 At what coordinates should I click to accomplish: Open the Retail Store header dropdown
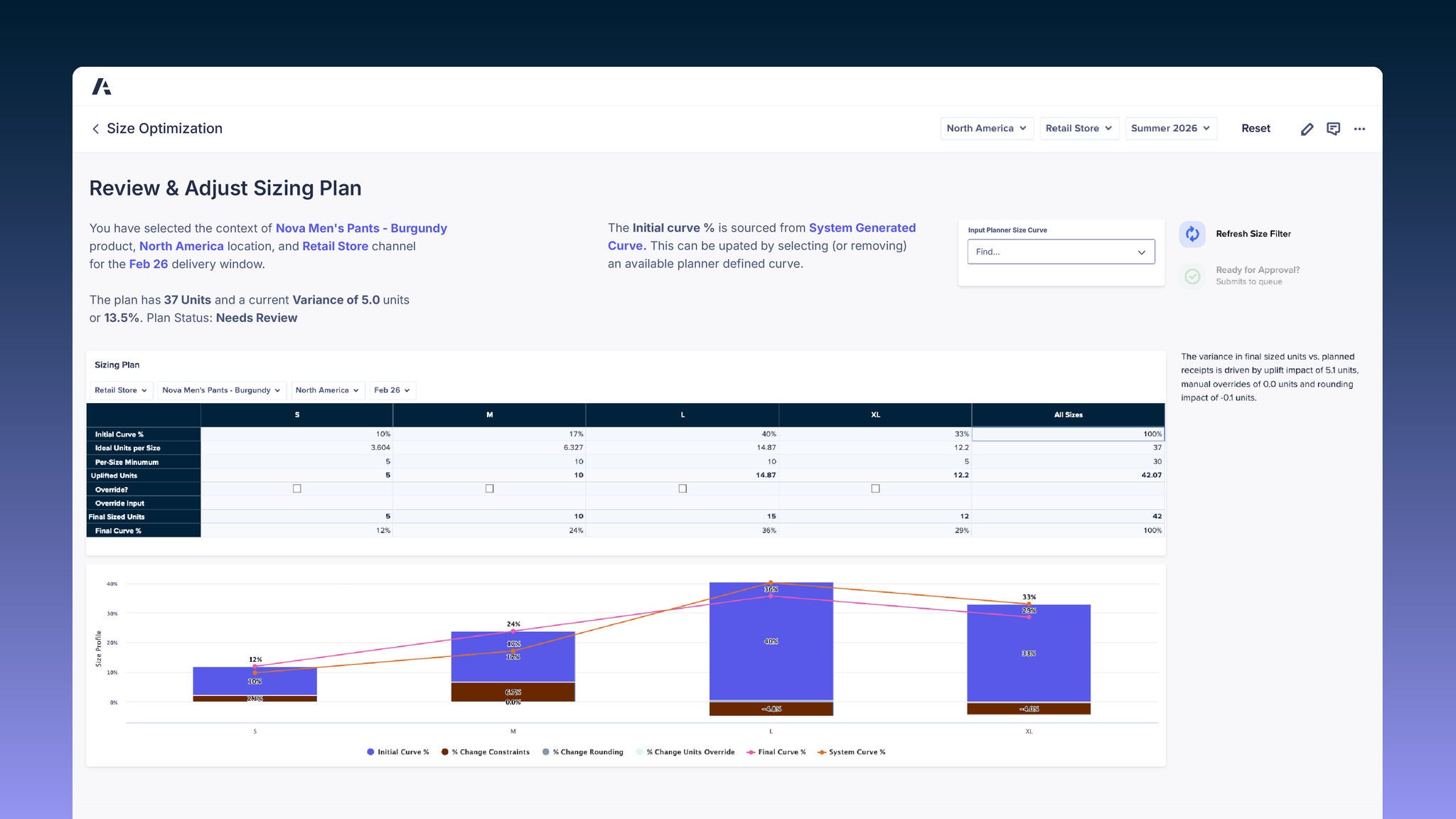point(1079,129)
